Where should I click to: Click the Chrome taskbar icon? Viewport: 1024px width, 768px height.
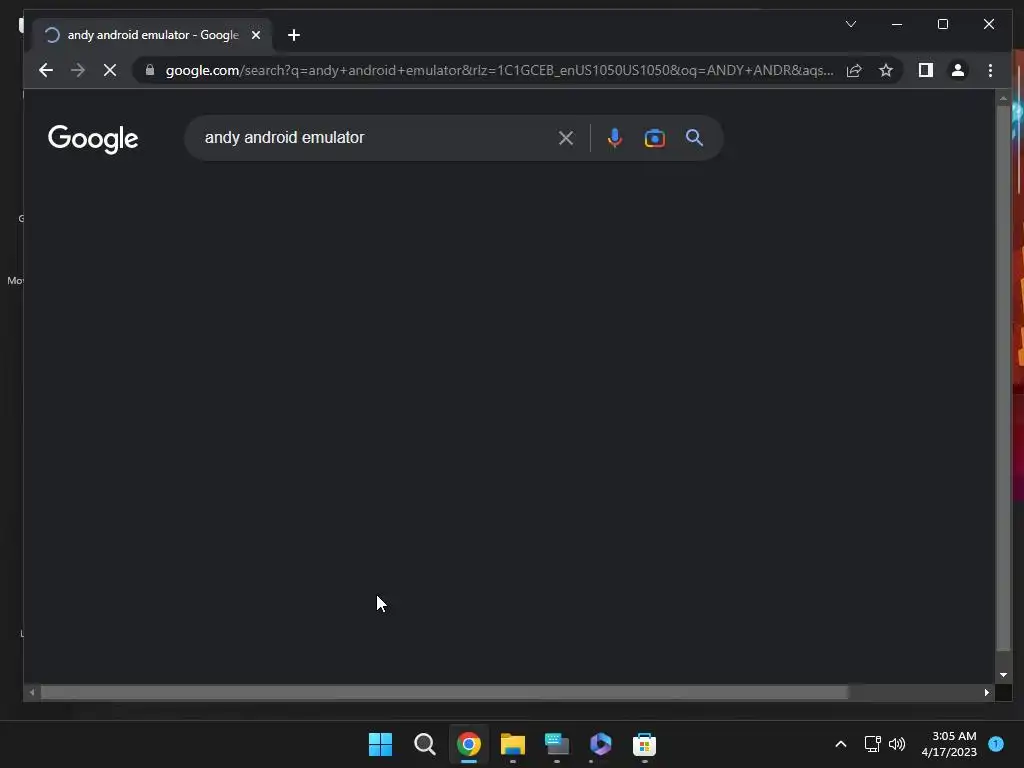tap(468, 744)
